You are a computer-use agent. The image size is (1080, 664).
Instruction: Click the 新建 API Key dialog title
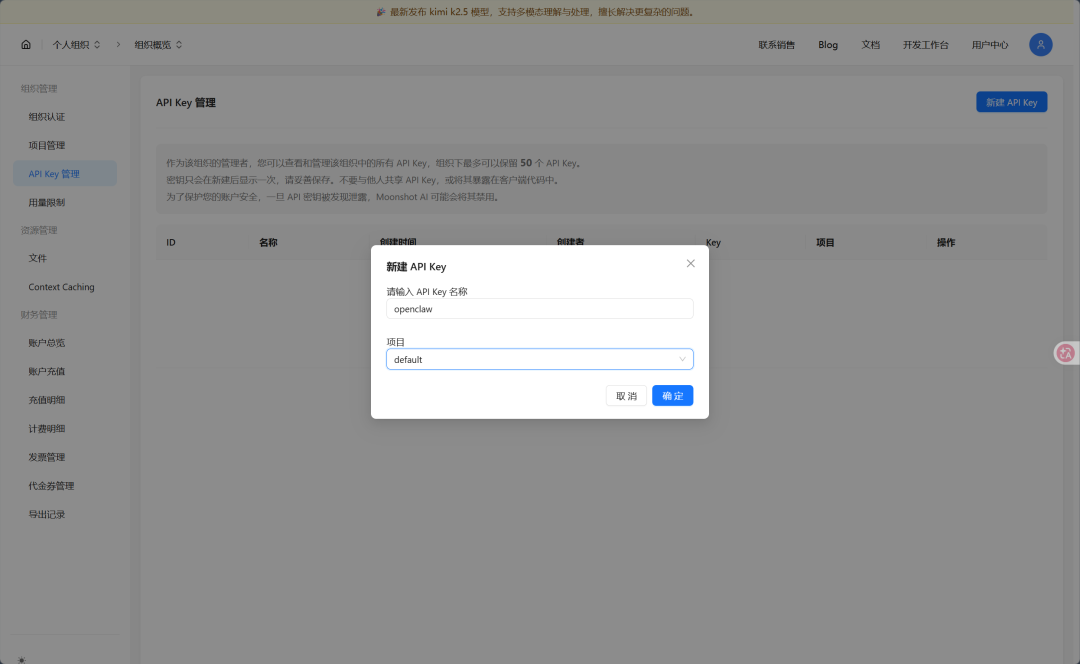click(x=416, y=267)
